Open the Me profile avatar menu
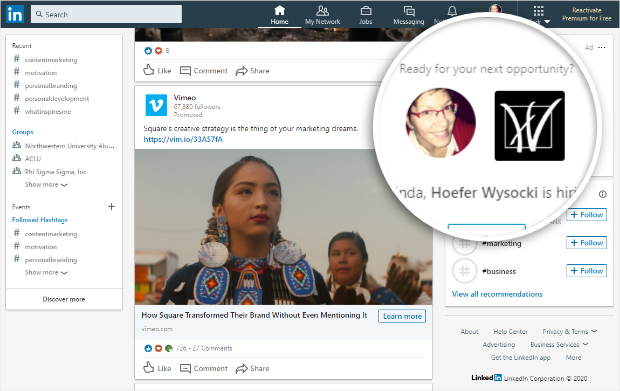 pyautogui.click(x=495, y=9)
